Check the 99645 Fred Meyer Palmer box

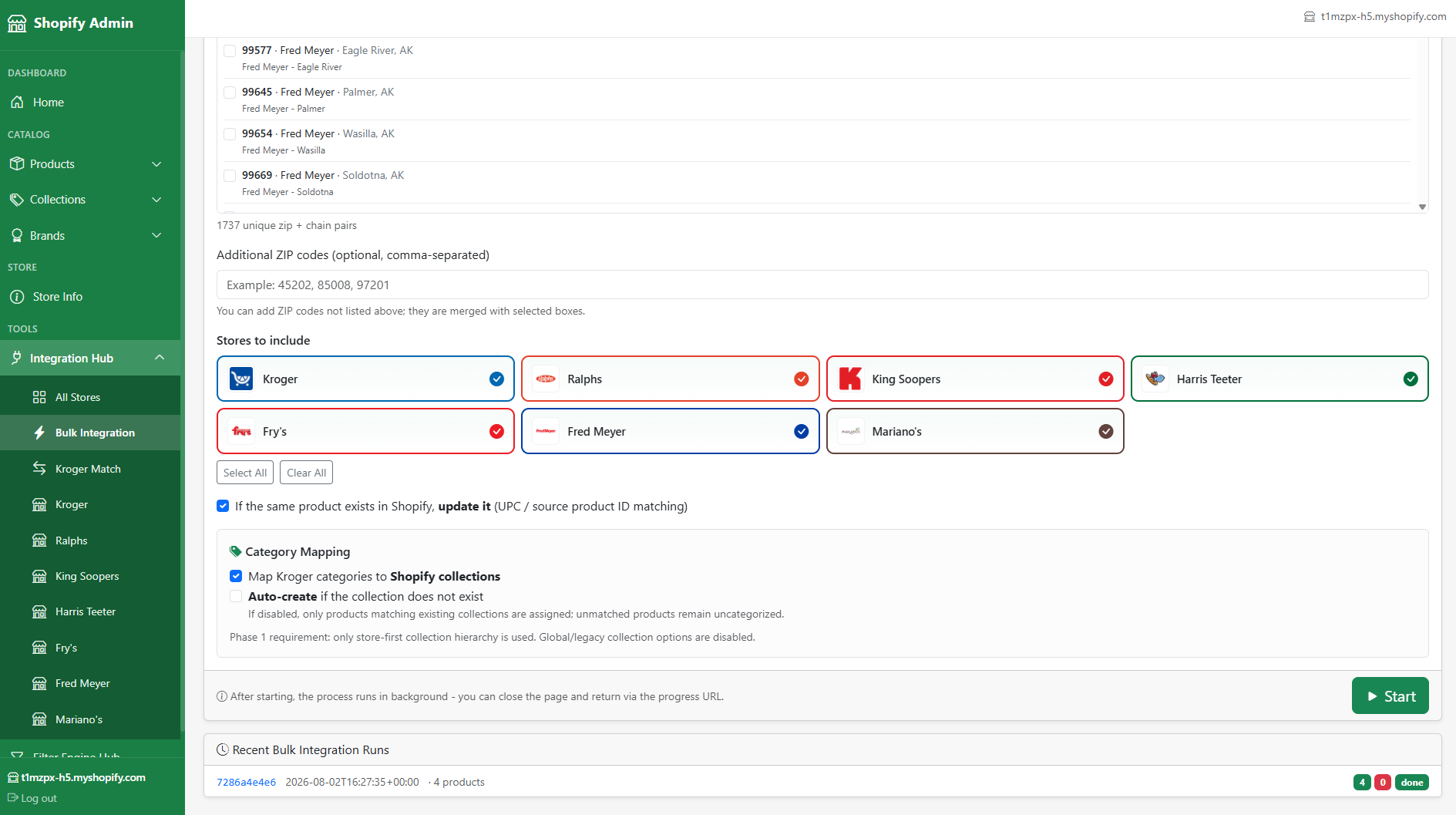(230, 93)
